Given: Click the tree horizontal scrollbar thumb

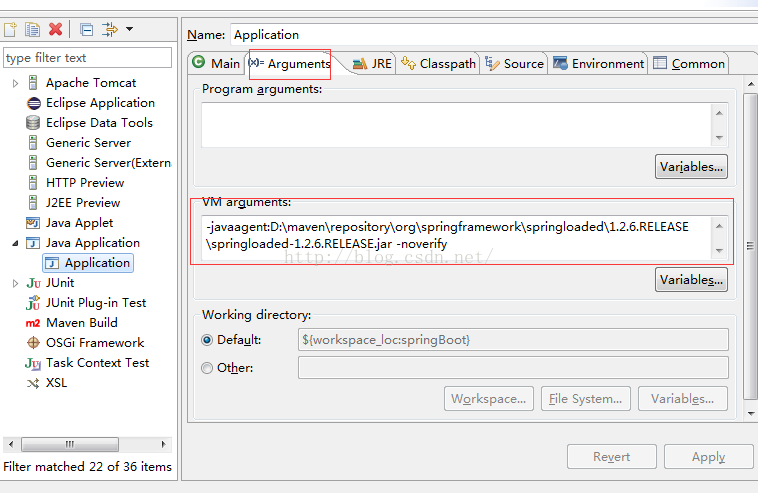Looking at the screenshot, I should point(70,444).
